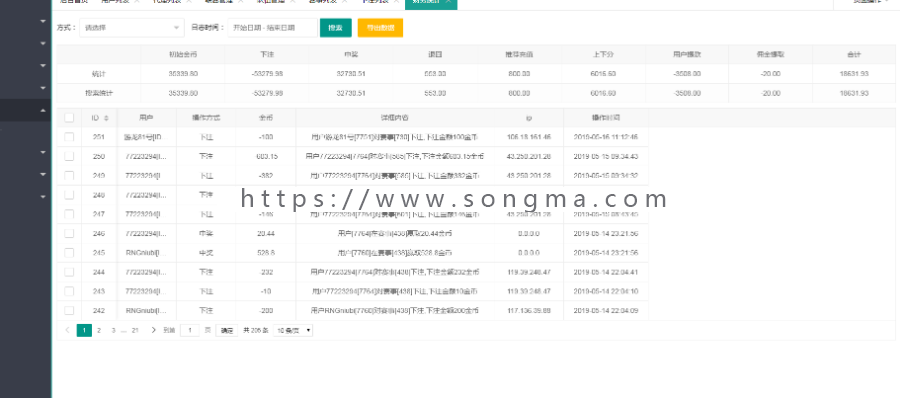
Task: Click the 搜索统计 row label in summary table
Action: (99, 93)
